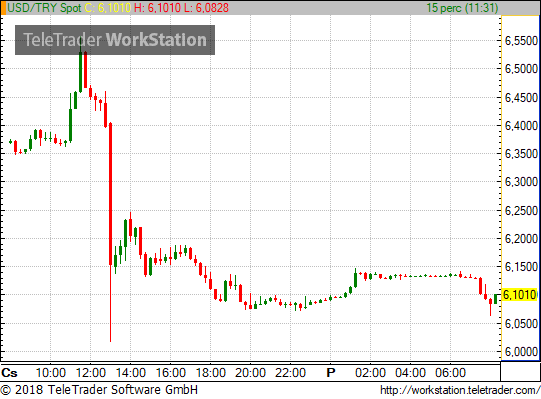
Task: Click the 6,3500 price axis label
Action: pyautogui.click(x=521, y=154)
